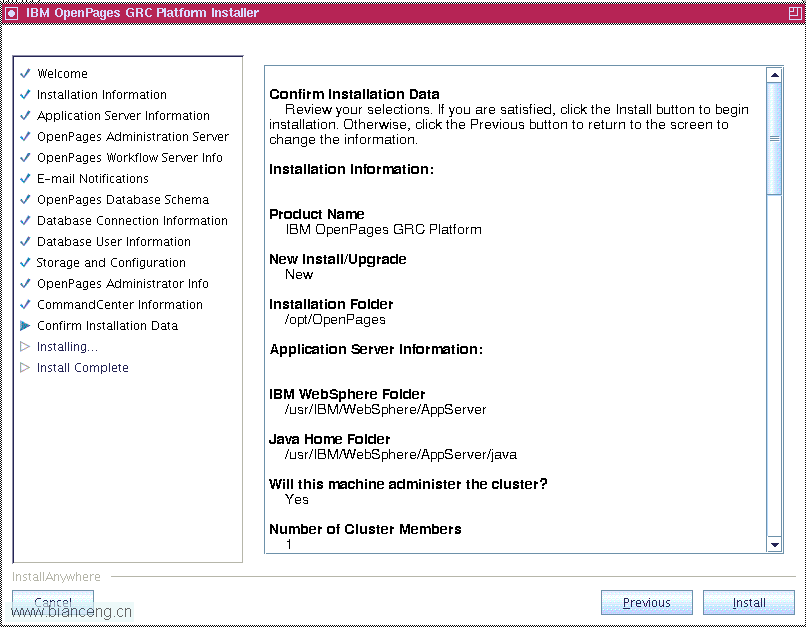The width and height of the screenshot is (806, 627).
Task: Click the Application Server Information: heading
Action: pyautogui.click(x=376, y=349)
